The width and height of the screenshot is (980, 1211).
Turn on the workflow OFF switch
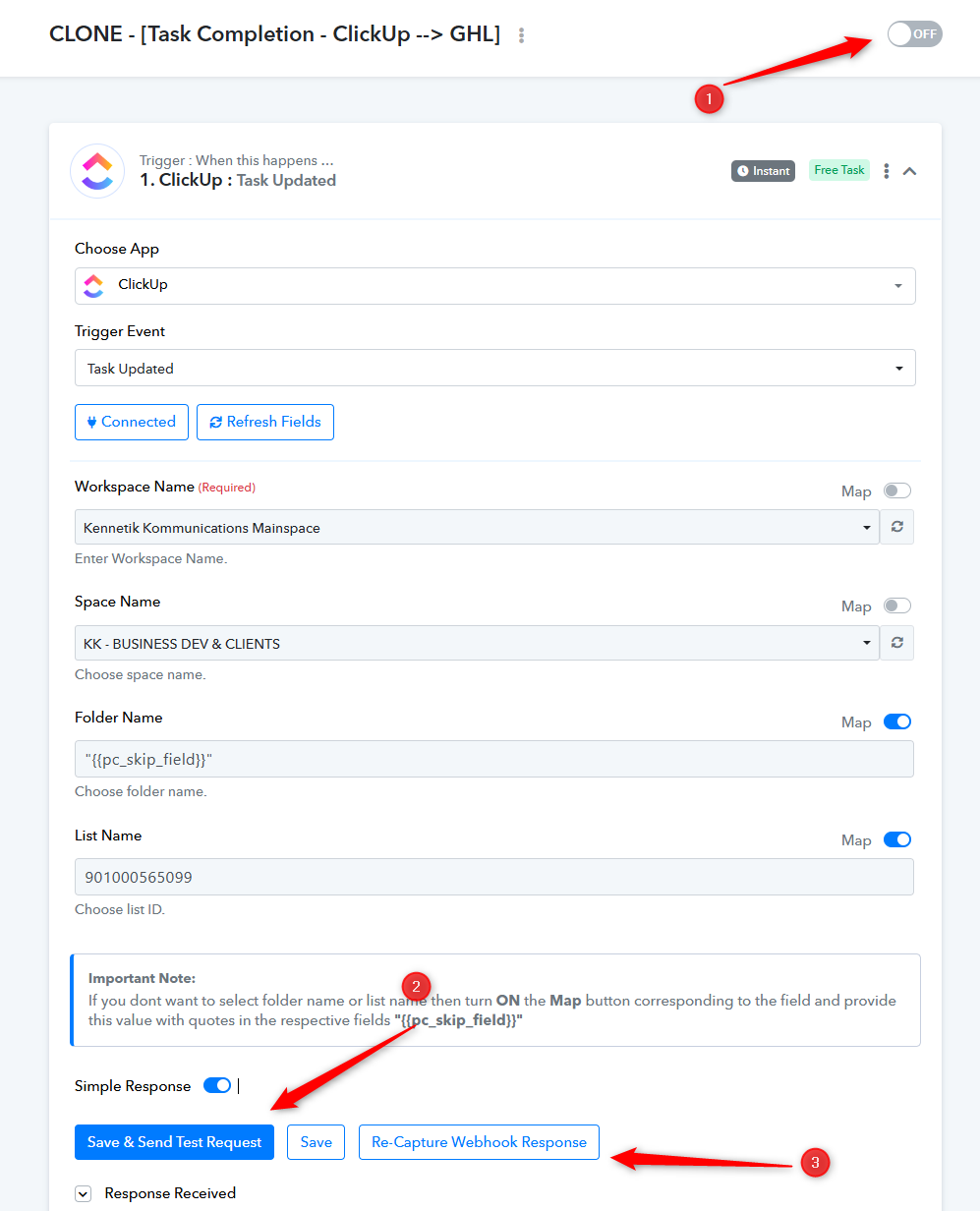click(914, 34)
